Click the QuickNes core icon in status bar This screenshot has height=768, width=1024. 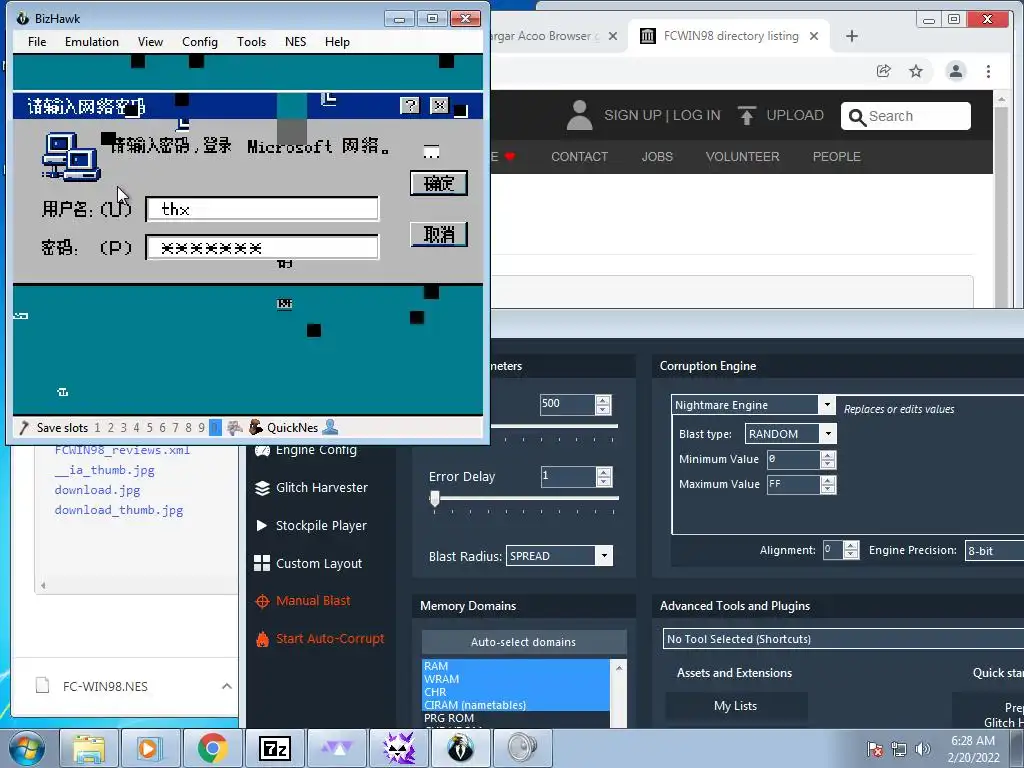pyautogui.click(x=255, y=427)
